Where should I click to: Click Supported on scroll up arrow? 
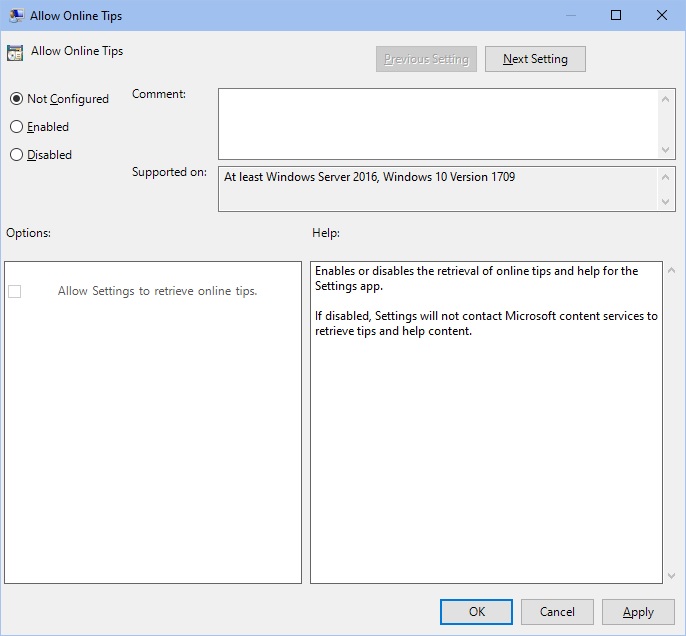click(x=665, y=177)
